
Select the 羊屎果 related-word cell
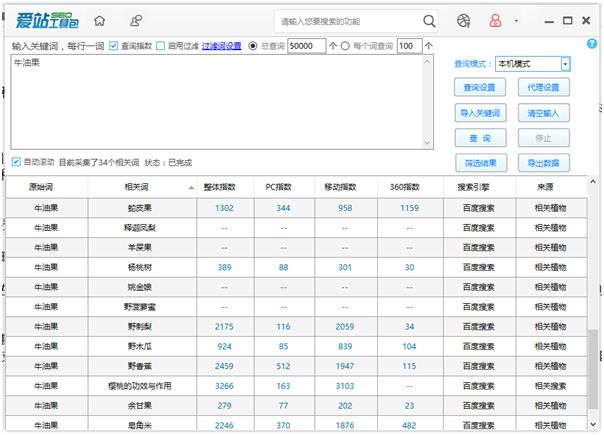tap(142, 248)
